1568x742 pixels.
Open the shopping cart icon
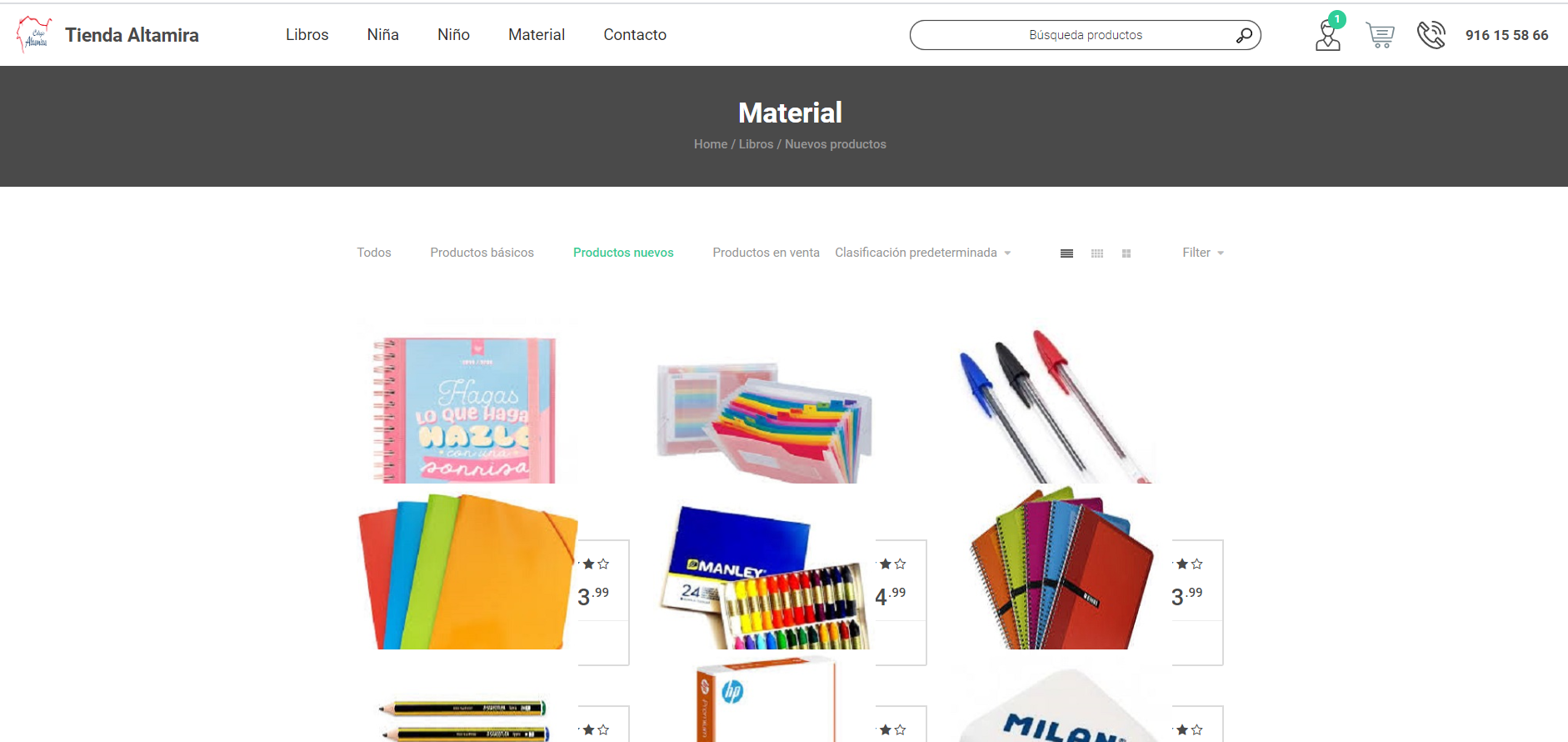click(x=1380, y=35)
